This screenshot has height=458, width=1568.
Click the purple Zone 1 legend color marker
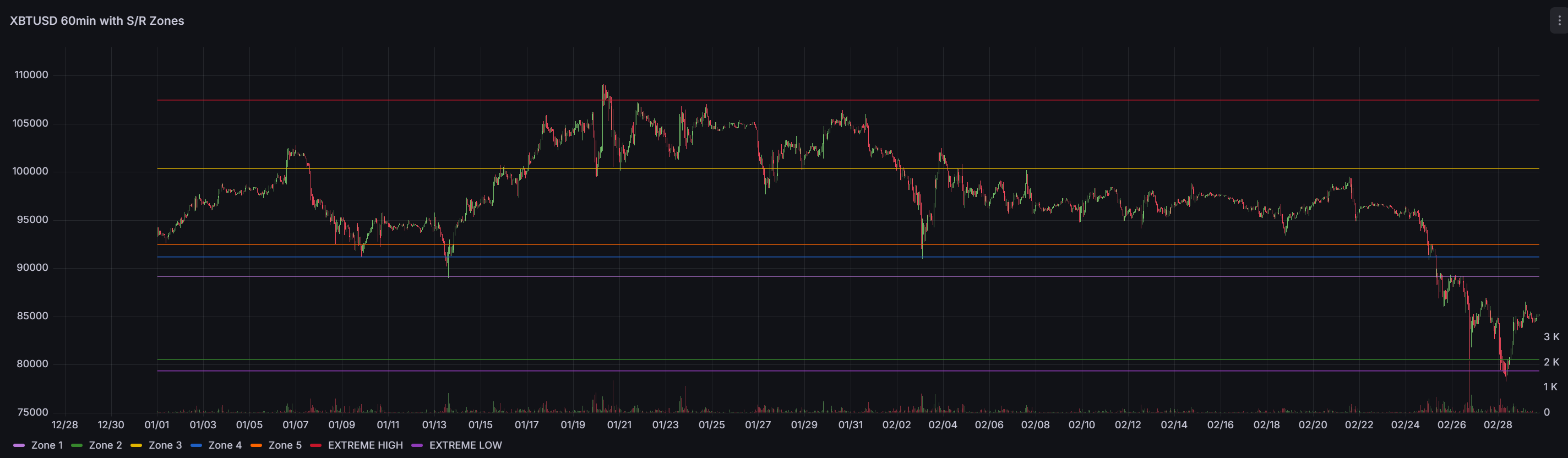click(19, 446)
